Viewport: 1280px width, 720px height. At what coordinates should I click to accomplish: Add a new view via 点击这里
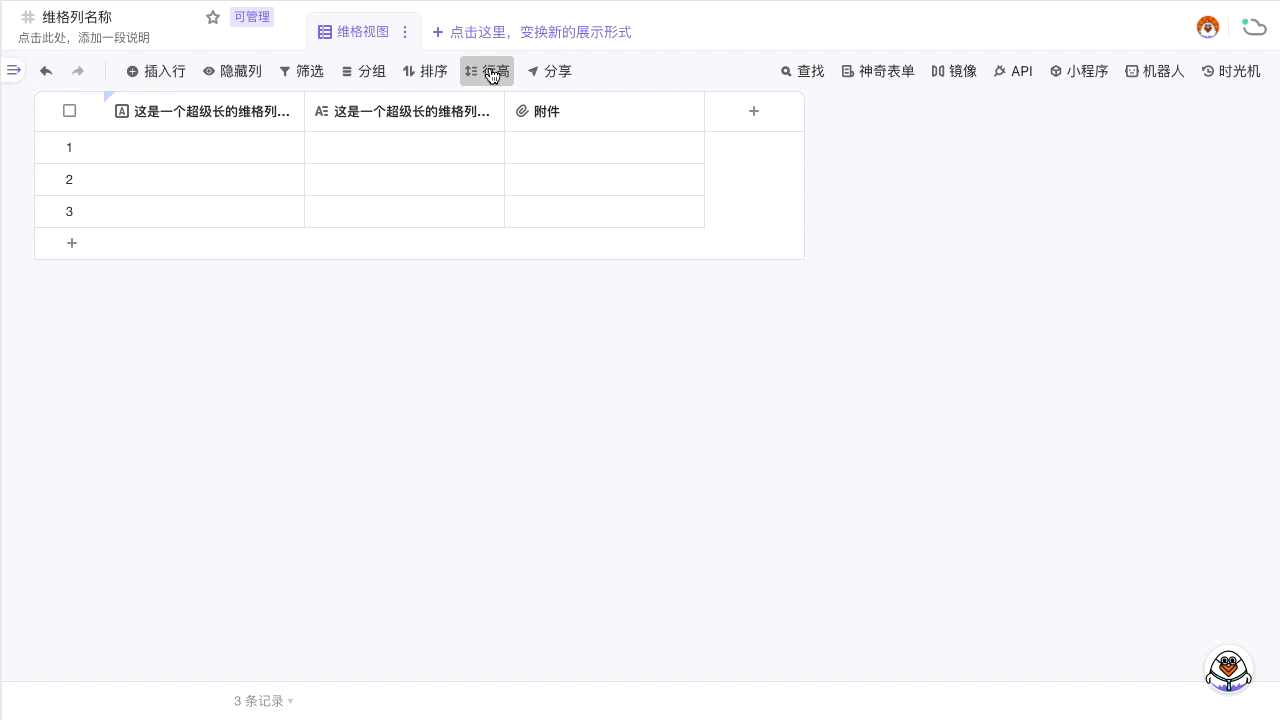click(x=531, y=32)
